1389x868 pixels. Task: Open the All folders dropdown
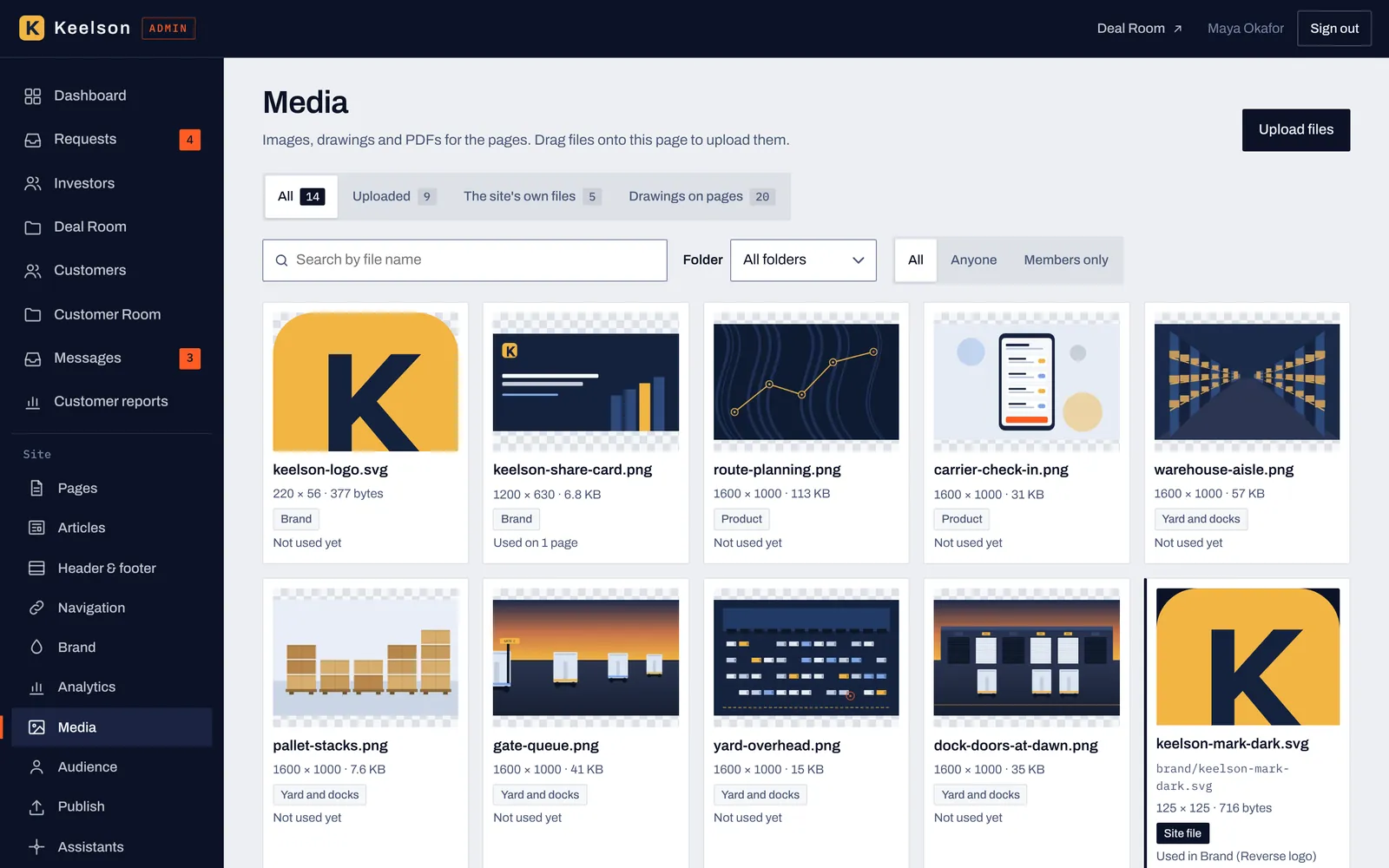point(803,260)
